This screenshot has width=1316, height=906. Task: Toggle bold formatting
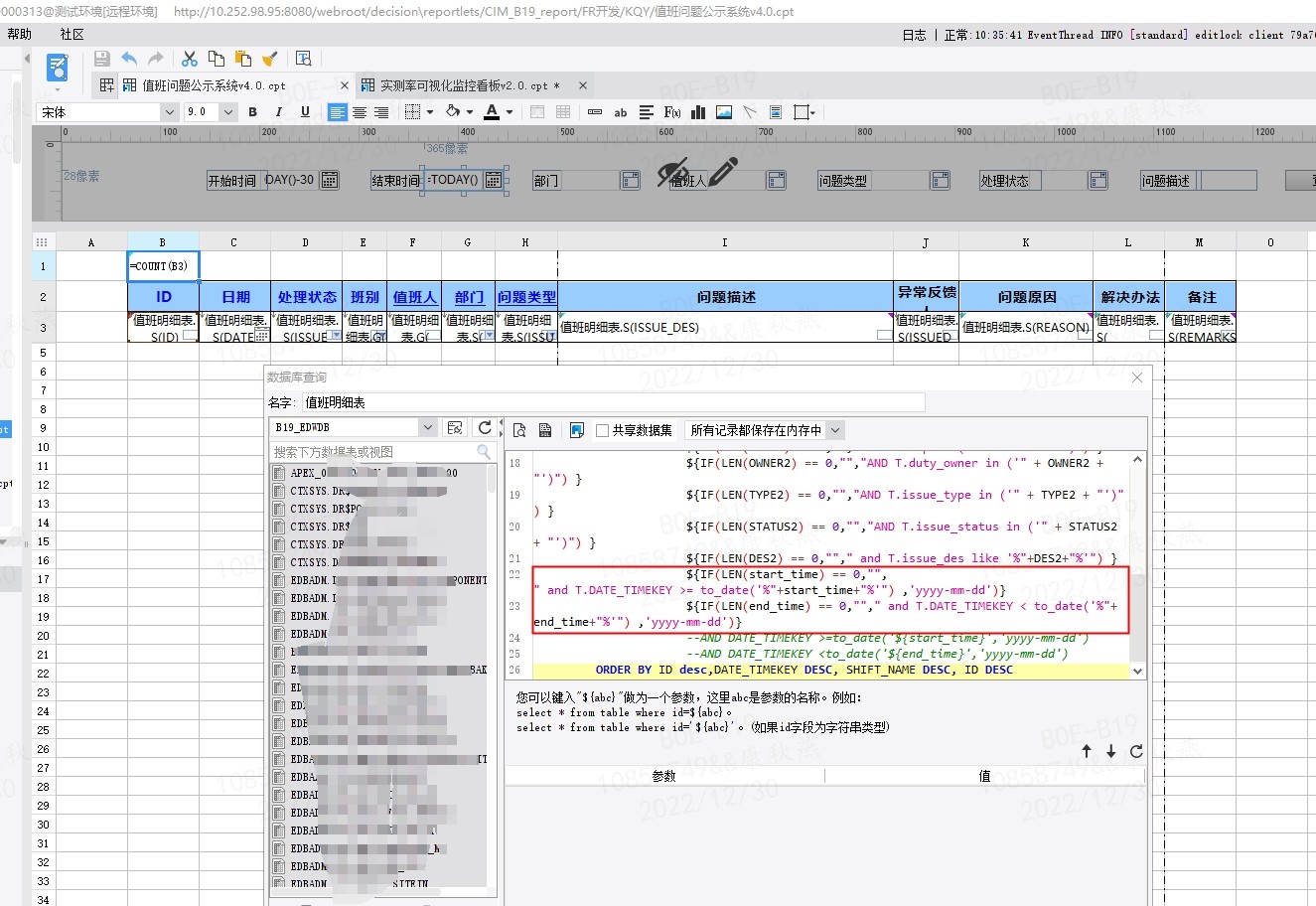coord(253,112)
